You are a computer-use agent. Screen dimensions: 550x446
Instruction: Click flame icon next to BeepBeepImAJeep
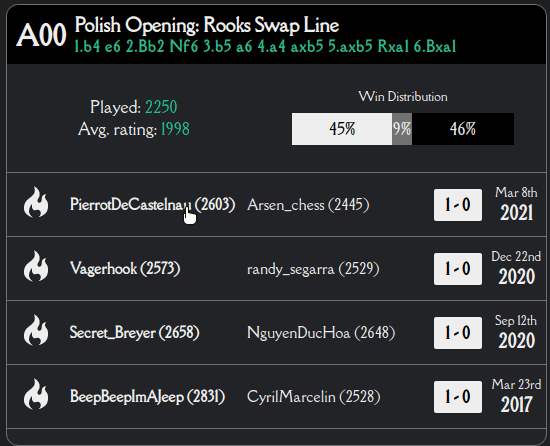point(36,394)
